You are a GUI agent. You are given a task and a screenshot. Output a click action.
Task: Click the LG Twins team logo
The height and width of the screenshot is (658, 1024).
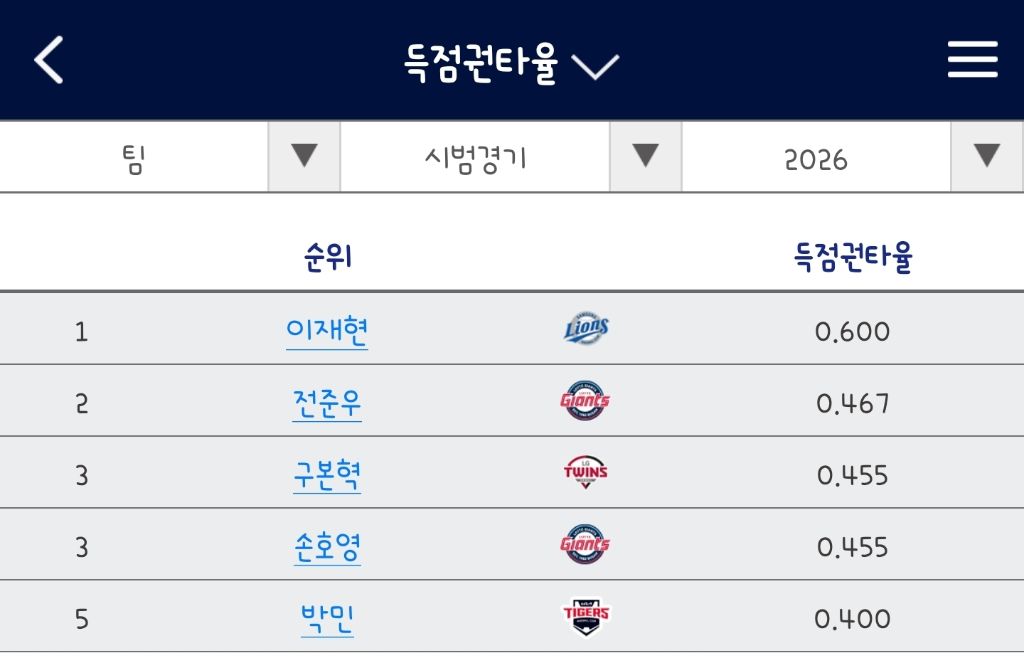(586, 472)
